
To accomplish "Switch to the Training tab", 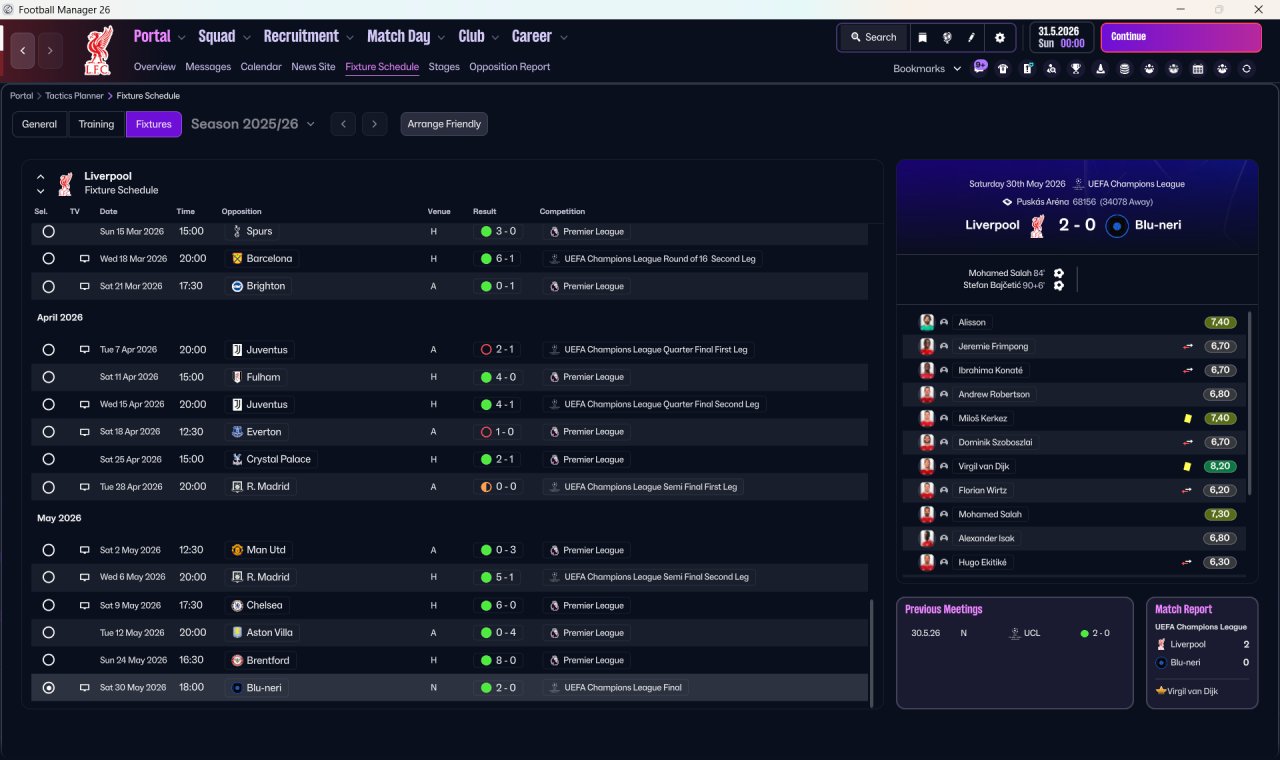I will (96, 124).
